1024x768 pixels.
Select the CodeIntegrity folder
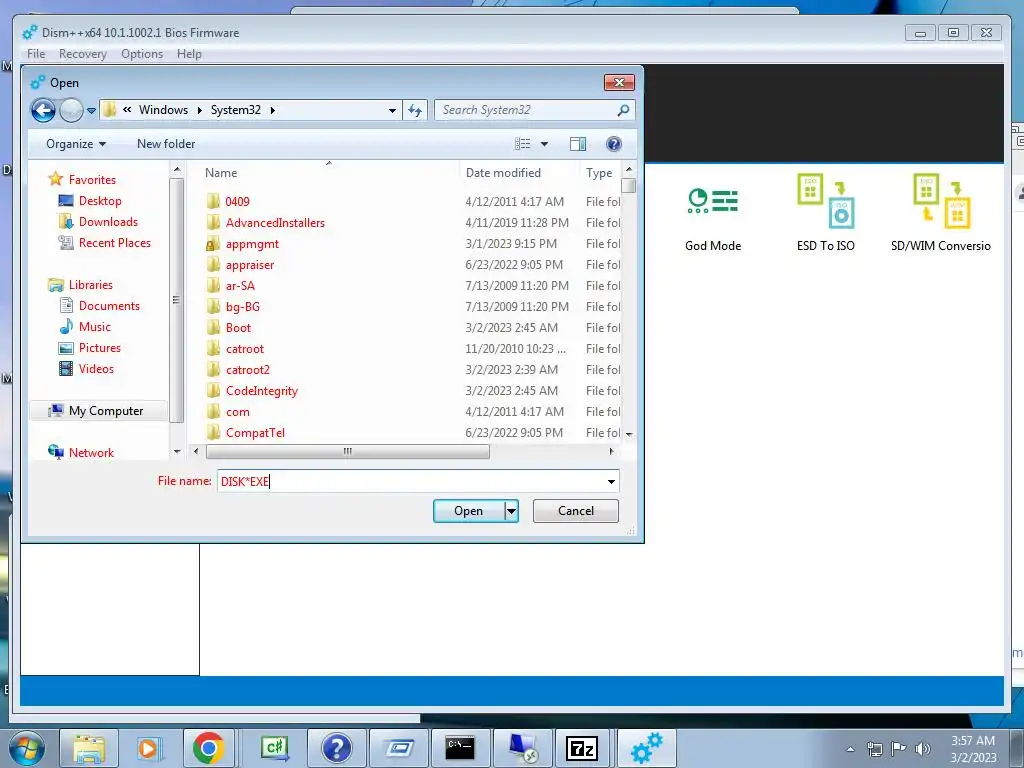tap(261, 391)
